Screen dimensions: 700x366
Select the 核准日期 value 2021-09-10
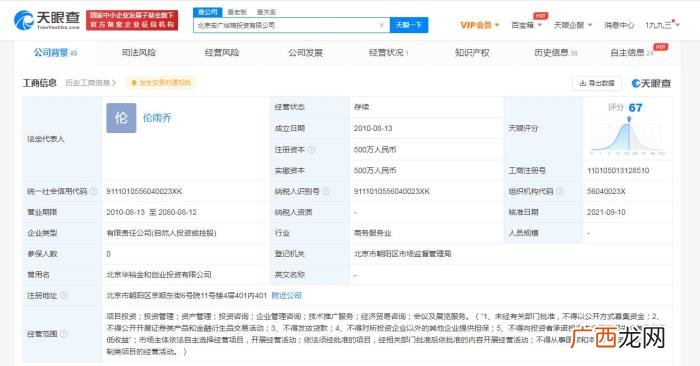[606, 212]
